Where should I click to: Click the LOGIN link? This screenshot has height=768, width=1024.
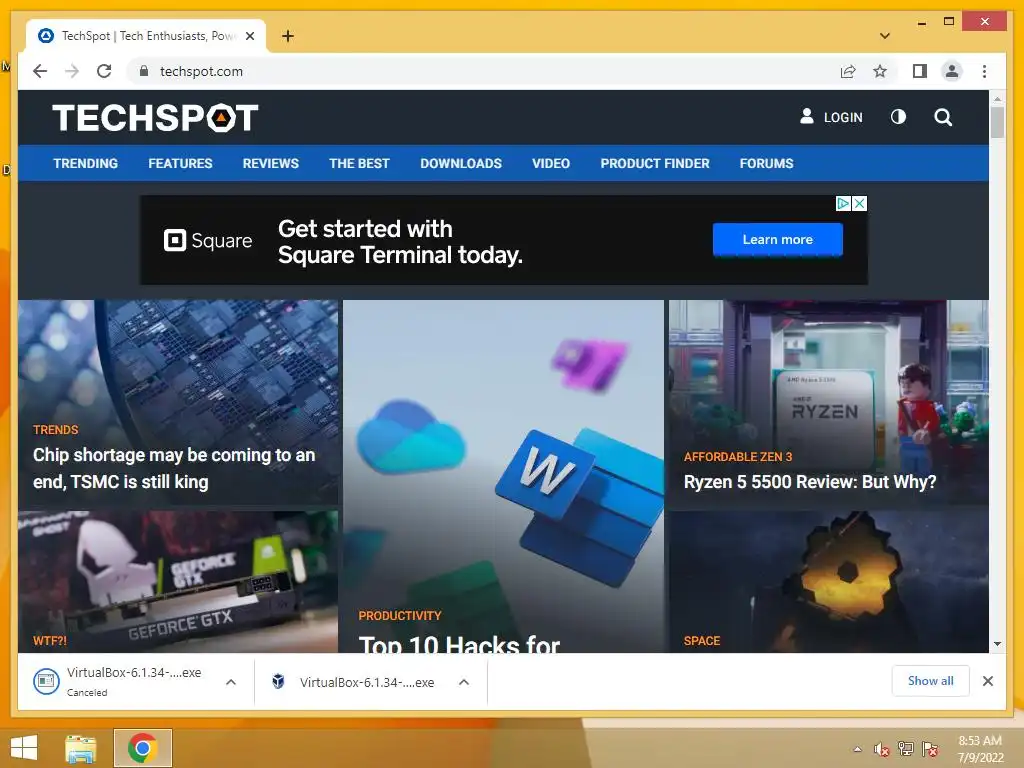831,117
